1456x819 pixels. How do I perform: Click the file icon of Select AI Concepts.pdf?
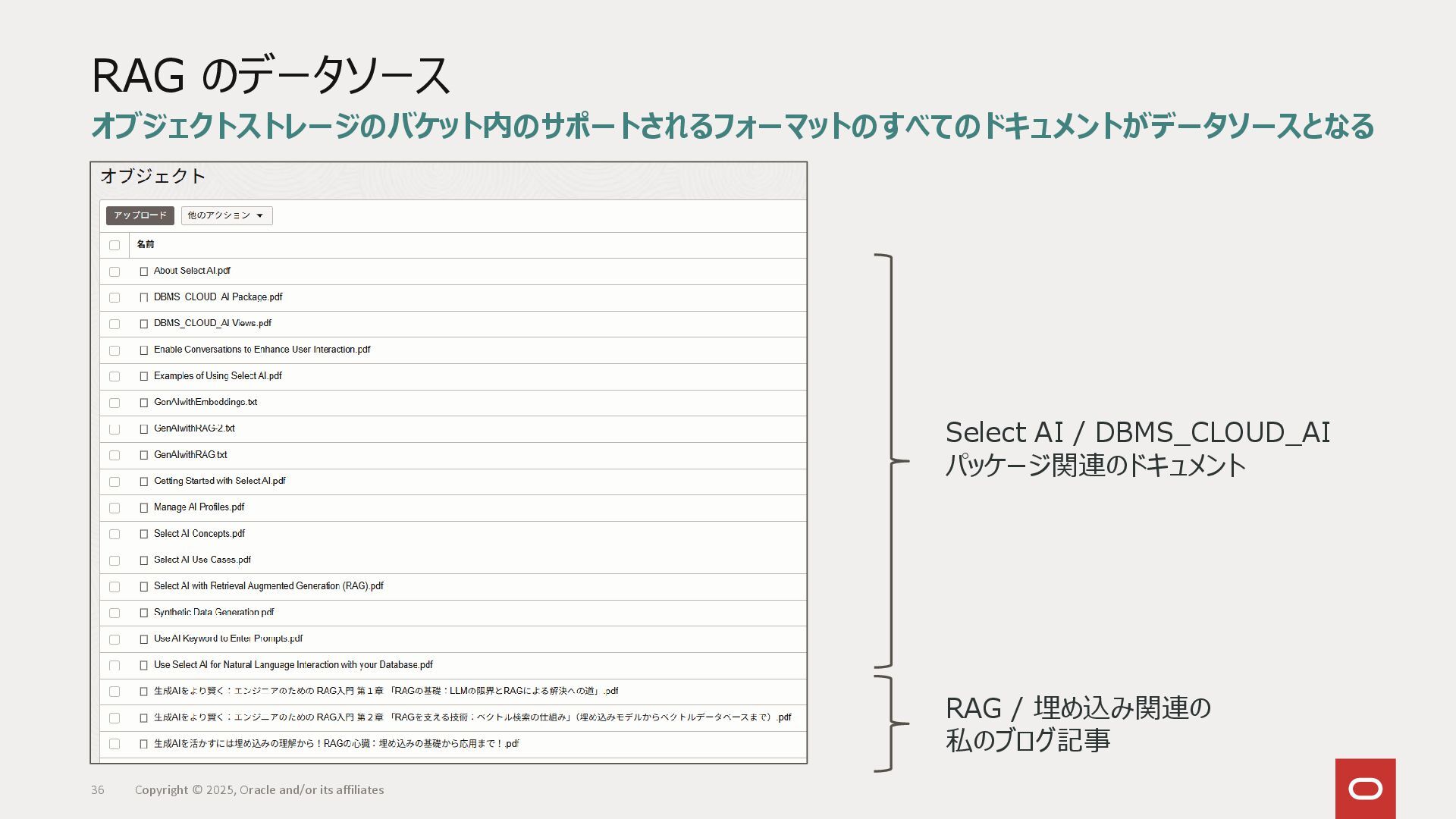click(x=143, y=534)
